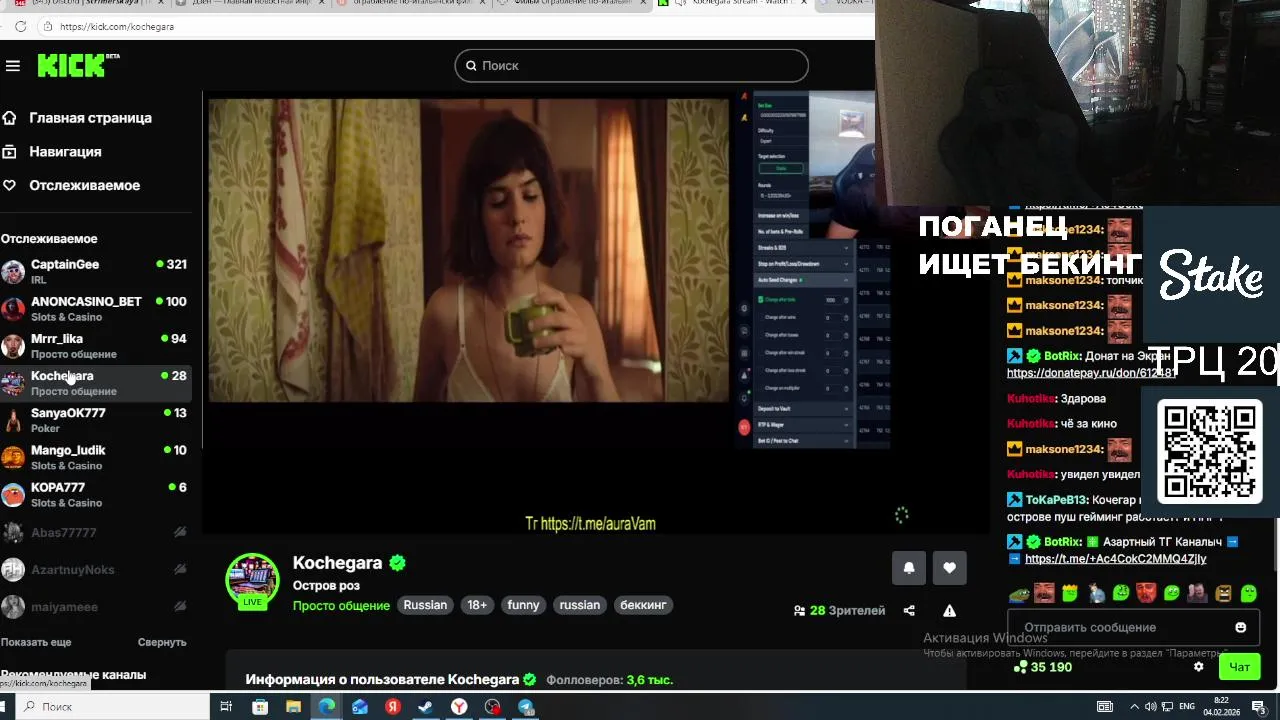Image resolution: width=1280 pixels, height=720 pixels.
Task: Open Отслеживаемое in sidebar menu
Action: tap(84, 185)
